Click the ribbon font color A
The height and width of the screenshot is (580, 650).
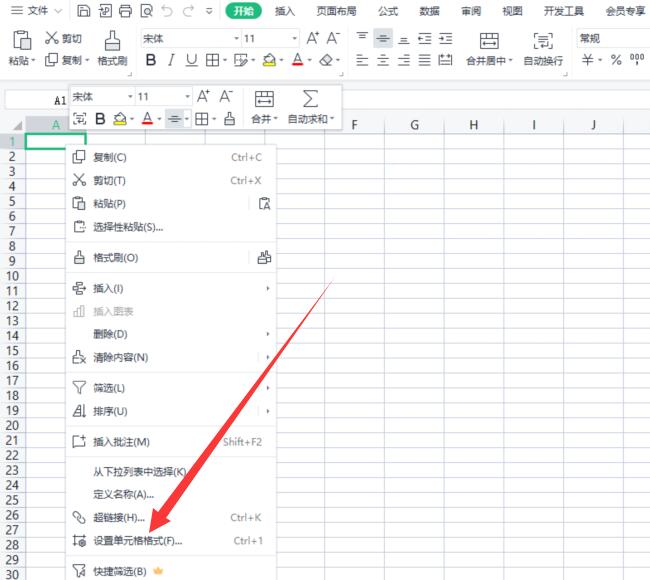tap(298, 61)
